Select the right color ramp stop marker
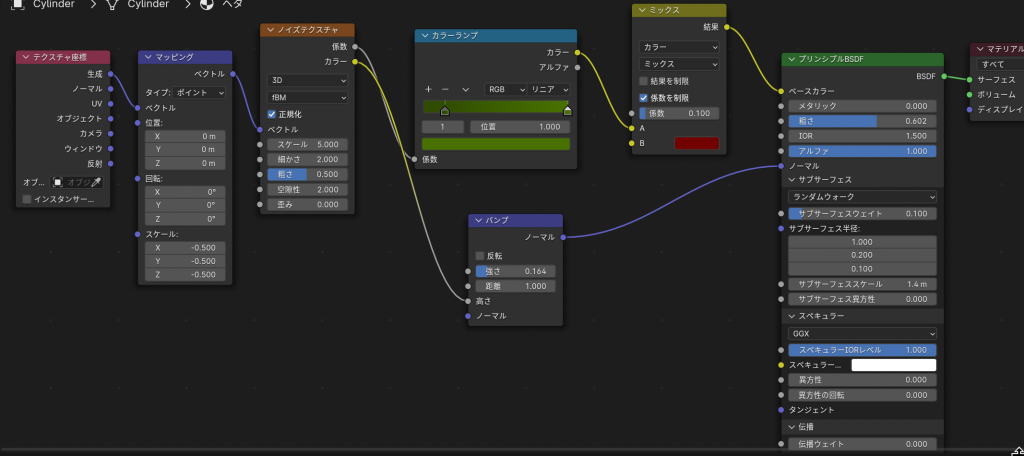 568,111
